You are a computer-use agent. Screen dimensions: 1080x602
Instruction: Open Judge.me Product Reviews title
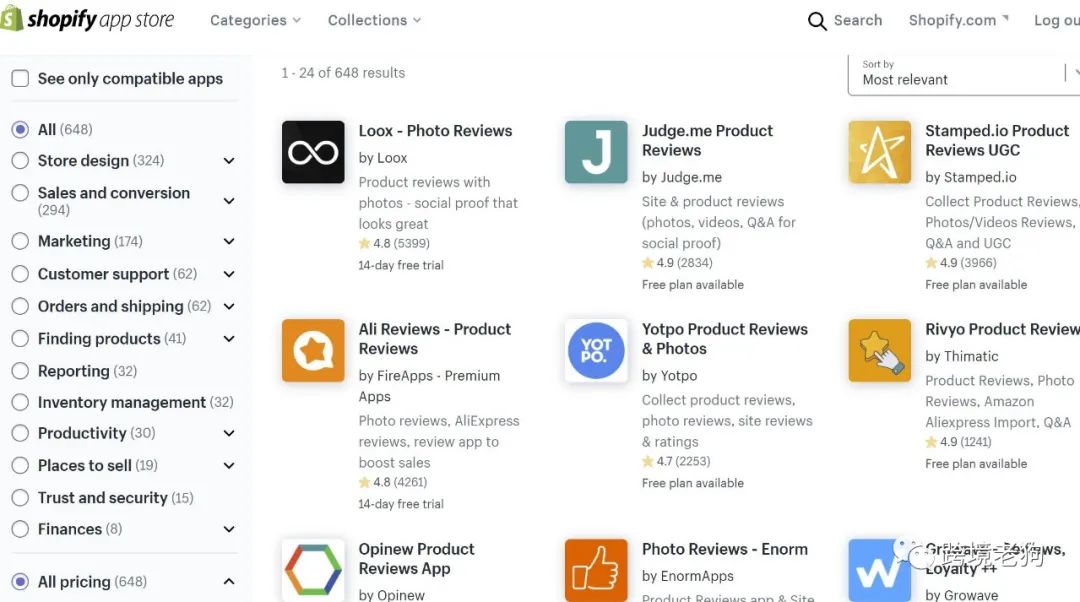[x=707, y=141]
